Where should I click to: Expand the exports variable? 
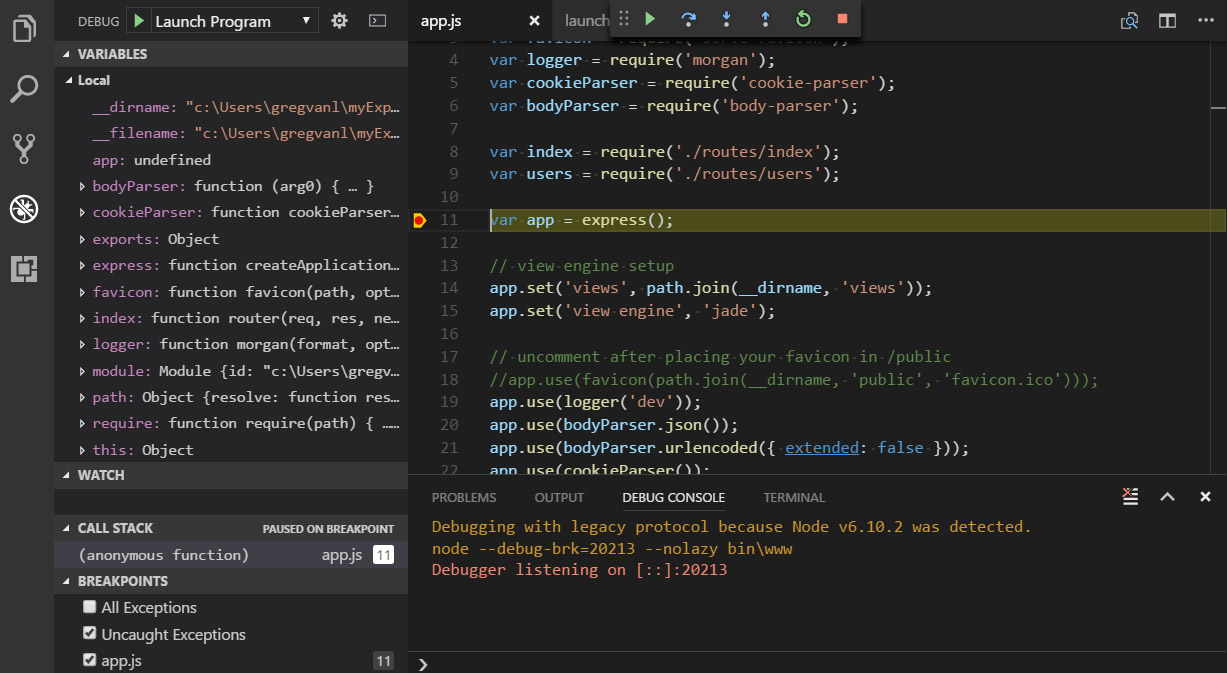click(x=82, y=239)
